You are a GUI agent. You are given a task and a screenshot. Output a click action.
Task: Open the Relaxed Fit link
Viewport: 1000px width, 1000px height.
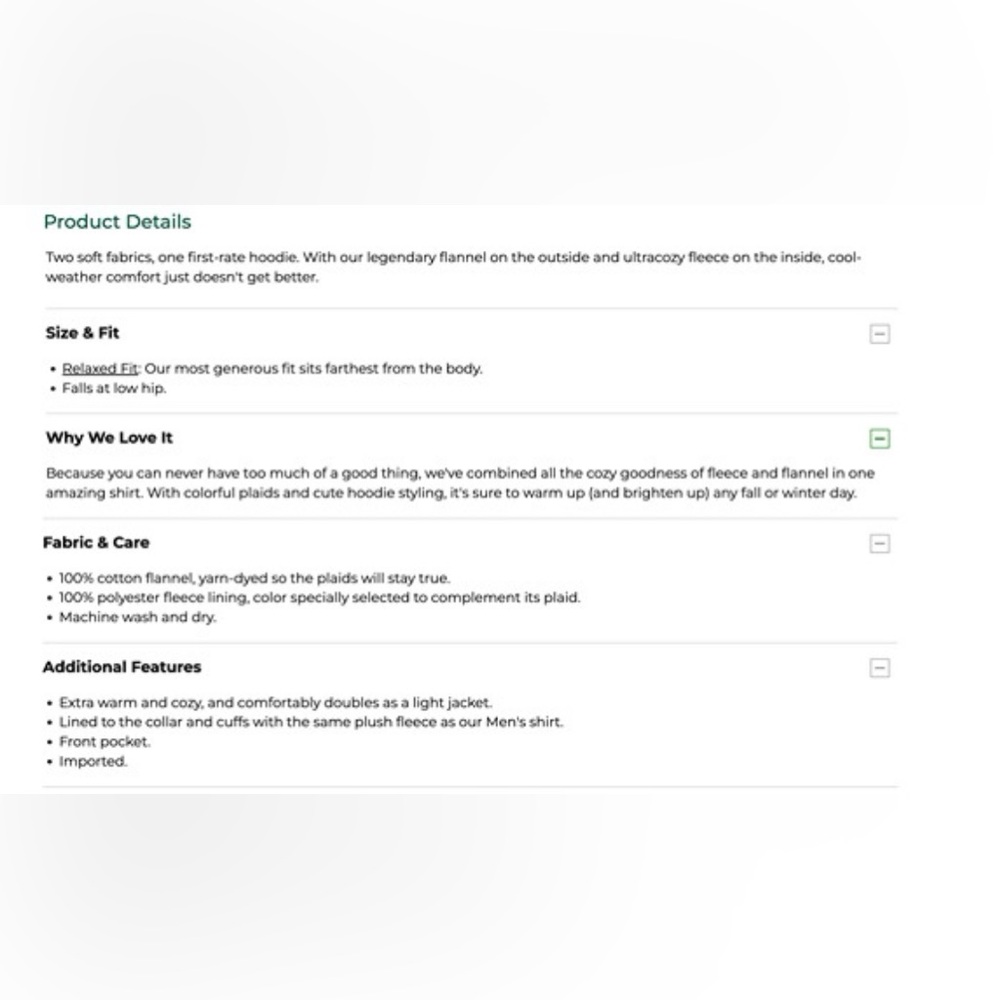[100, 368]
